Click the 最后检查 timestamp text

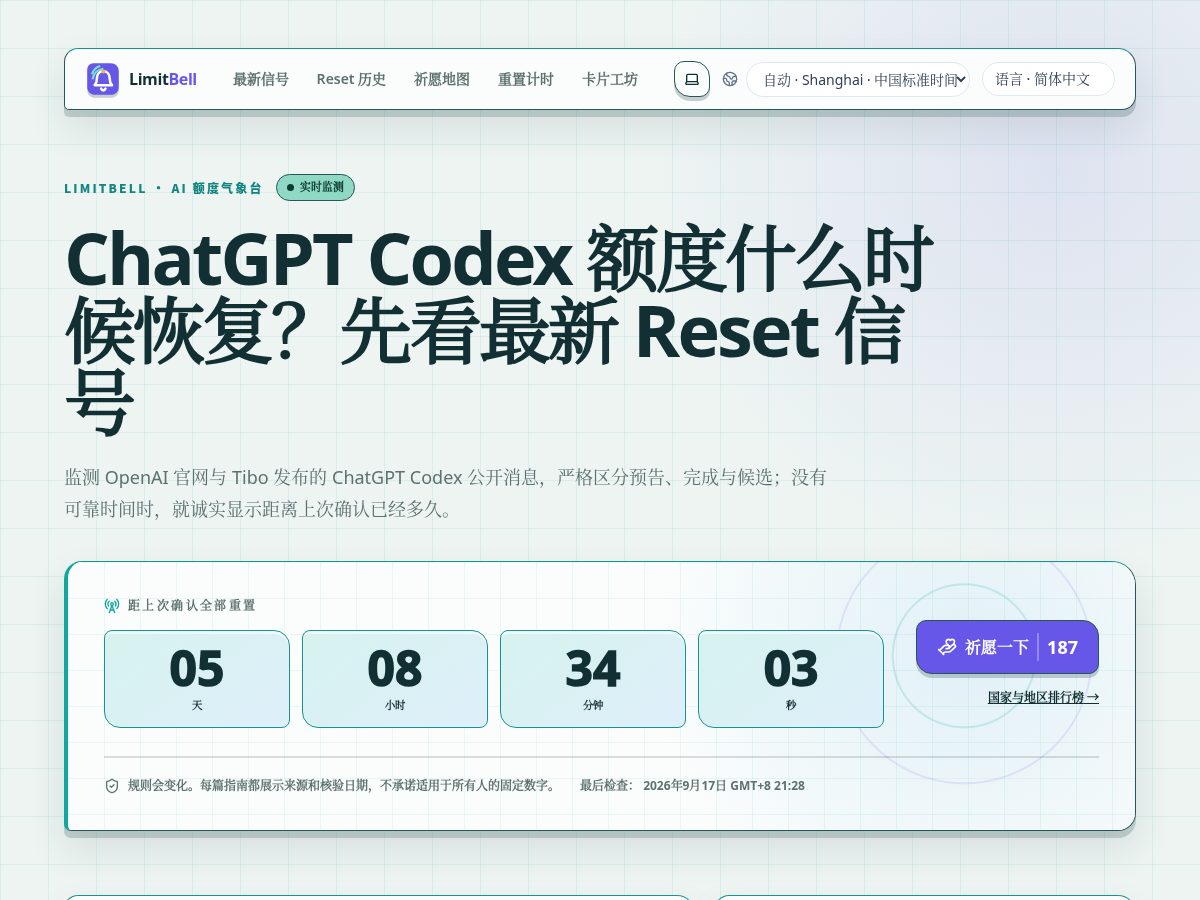(692, 786)
